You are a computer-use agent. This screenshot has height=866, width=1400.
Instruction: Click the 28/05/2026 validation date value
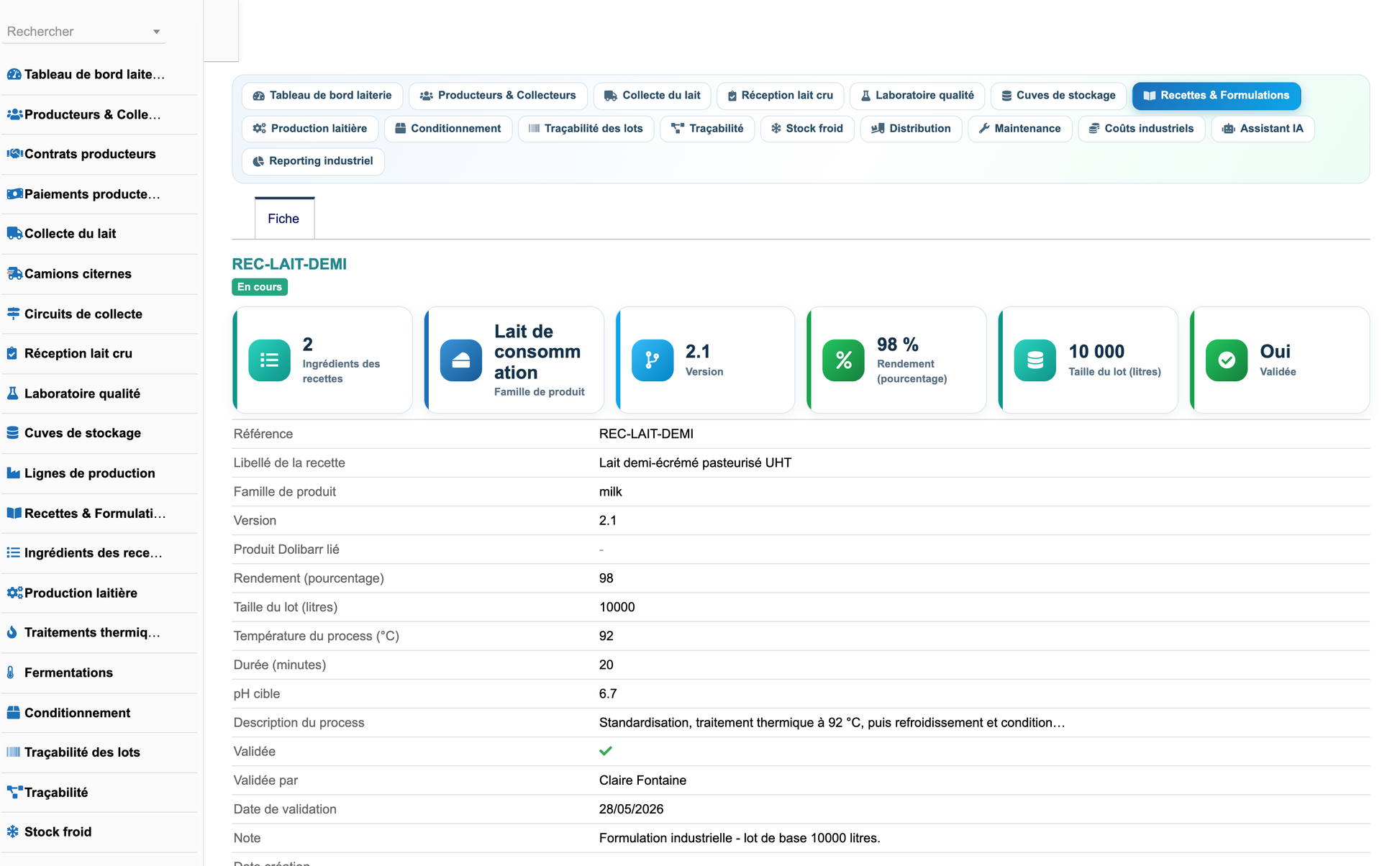pos(631,809)
